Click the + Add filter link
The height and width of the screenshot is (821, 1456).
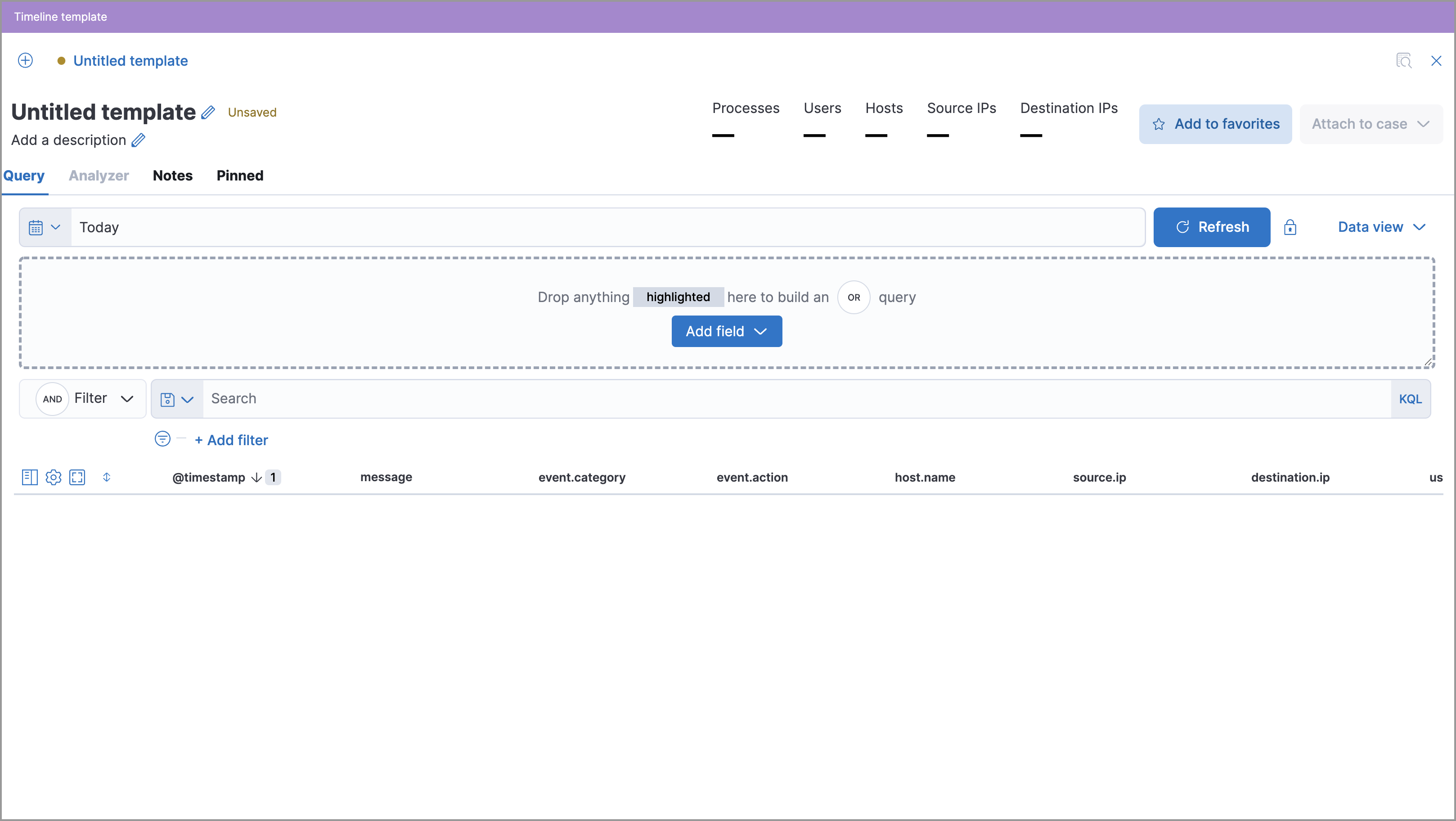pyautogui.click(x=230, y=439)
